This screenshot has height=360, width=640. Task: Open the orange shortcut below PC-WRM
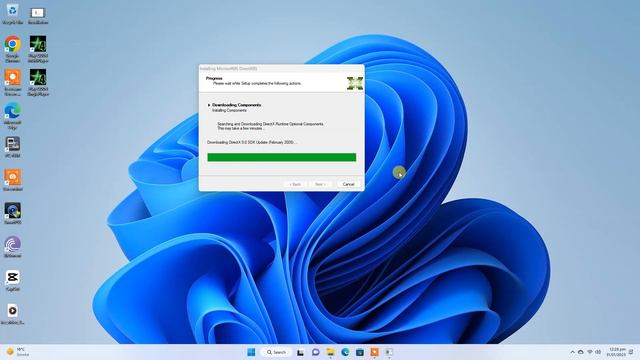13,180
